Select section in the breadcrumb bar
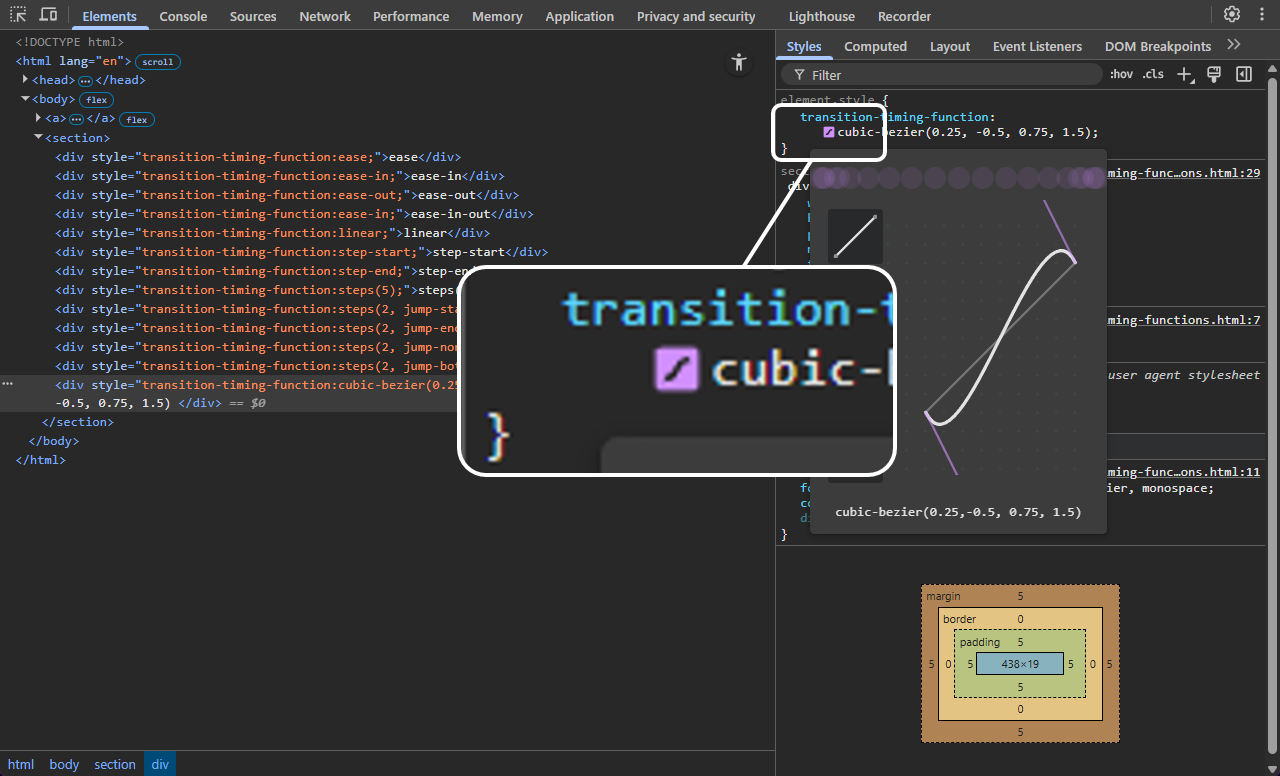Image resolution: width=1280 pixels, height=776 pixels. (115, 764)
